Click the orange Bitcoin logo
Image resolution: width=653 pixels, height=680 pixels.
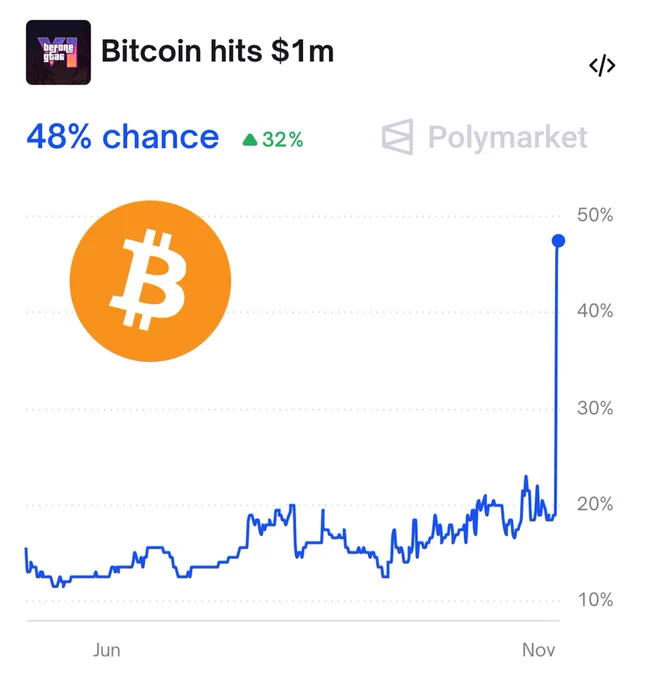click(x=150, y=281)
